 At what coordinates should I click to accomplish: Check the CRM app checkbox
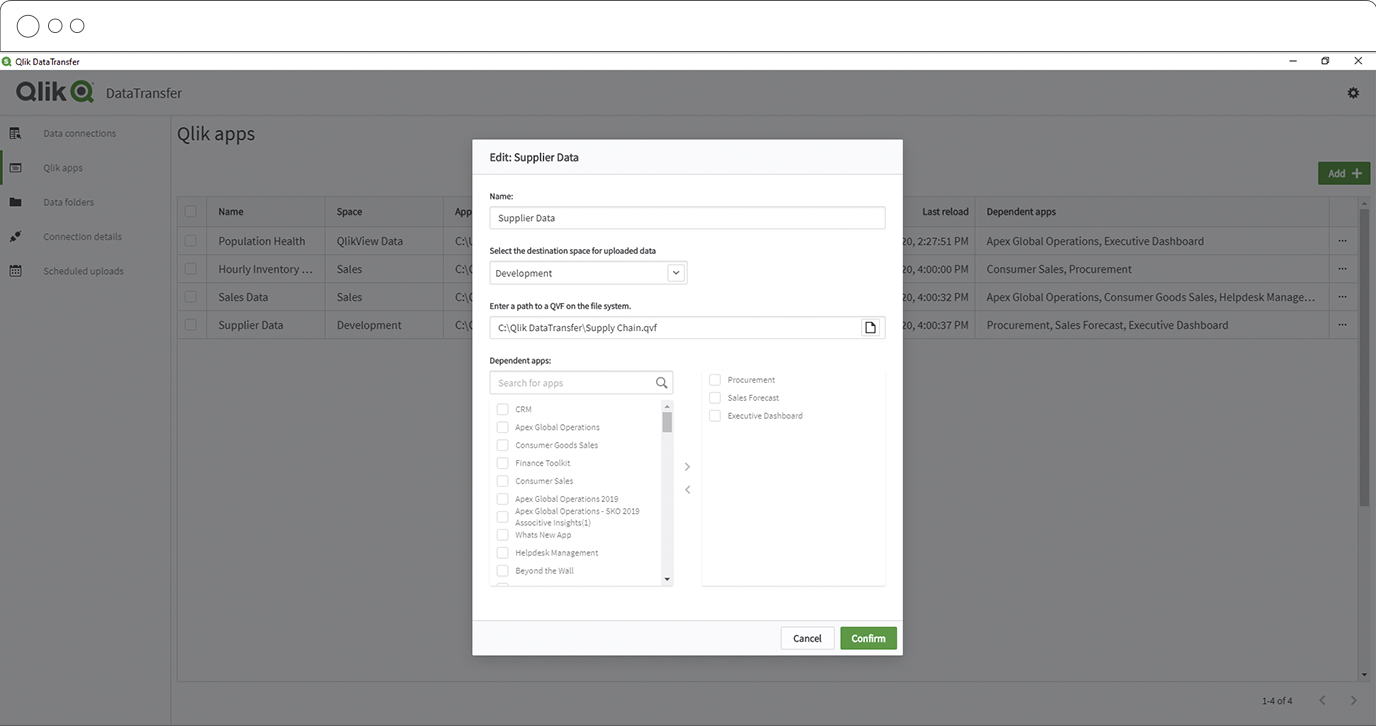pos(502,409)
